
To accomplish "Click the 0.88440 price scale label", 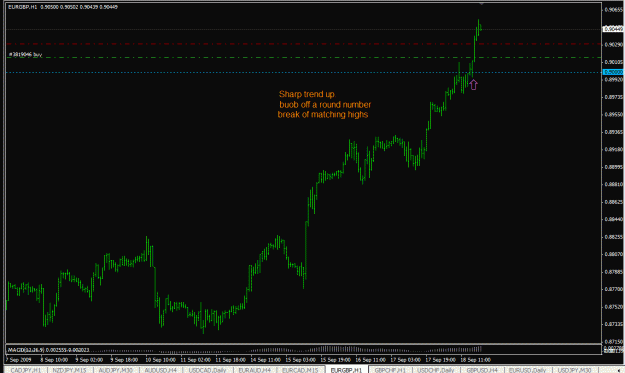I will pos(613,219).
